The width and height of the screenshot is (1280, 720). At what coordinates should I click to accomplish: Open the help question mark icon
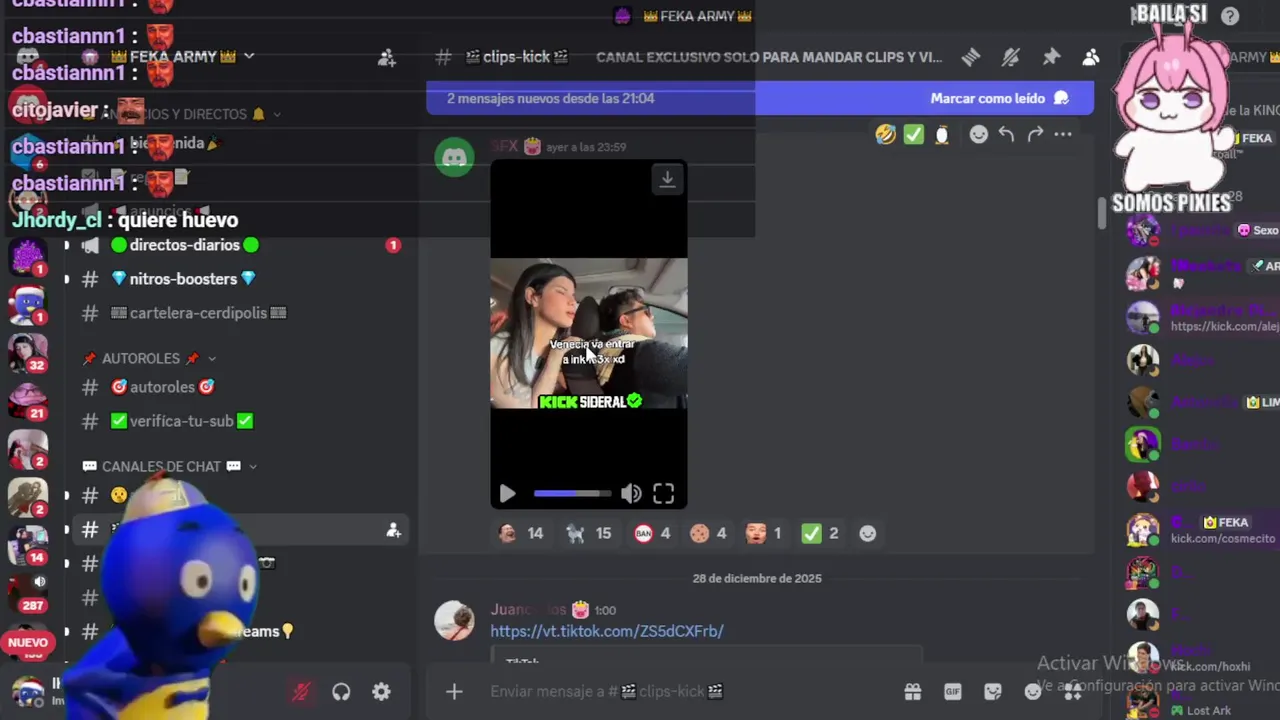(x=1230, y=16)
